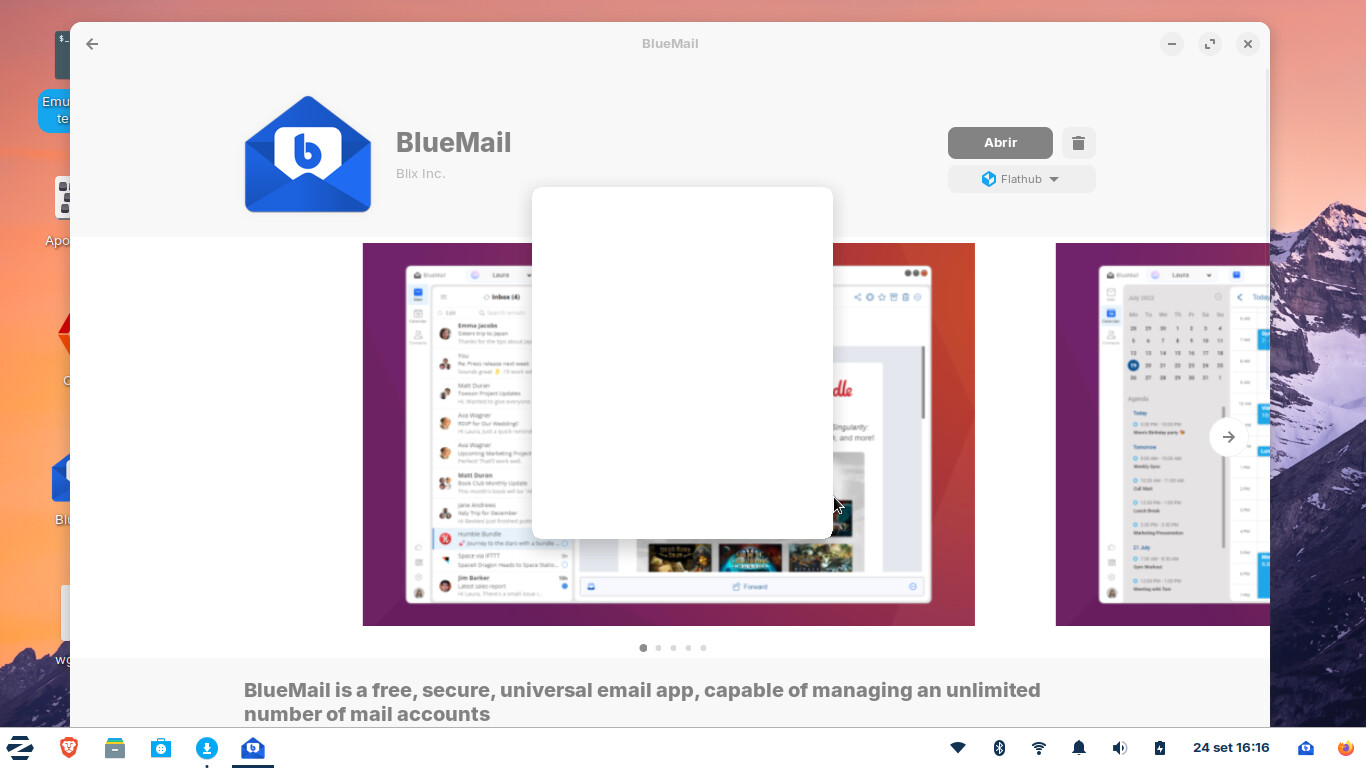Viewport: 1366px width, 768px height.
Task: Select the third carousel page dot
Action: 673,648
